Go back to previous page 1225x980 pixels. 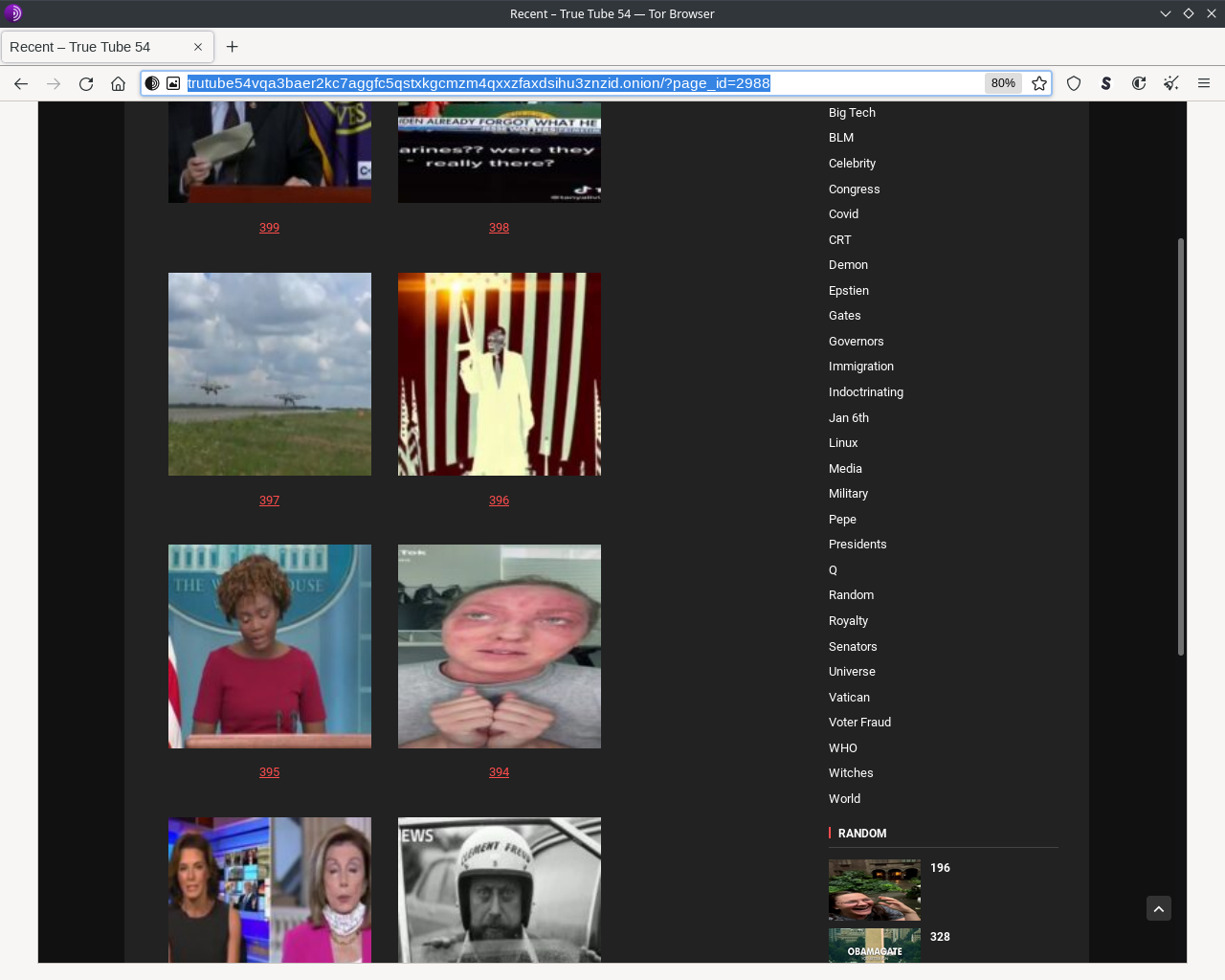21,83
